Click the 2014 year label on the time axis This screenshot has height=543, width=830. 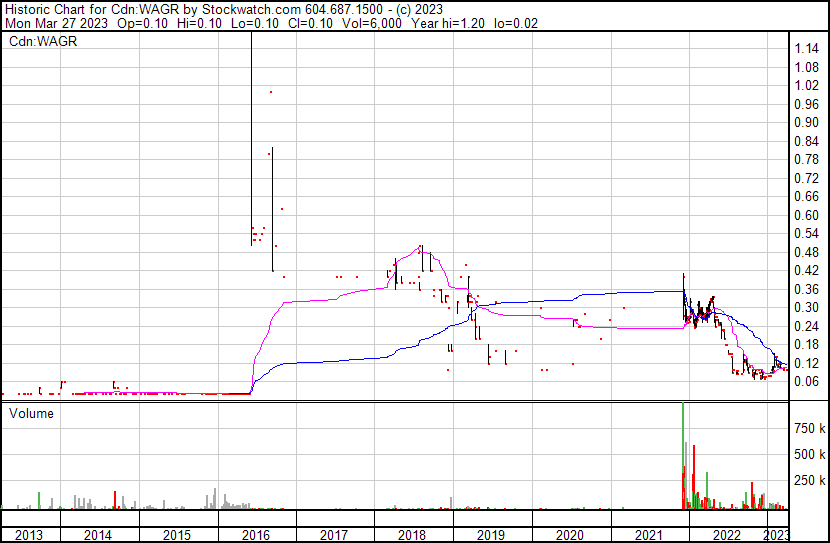98,535
